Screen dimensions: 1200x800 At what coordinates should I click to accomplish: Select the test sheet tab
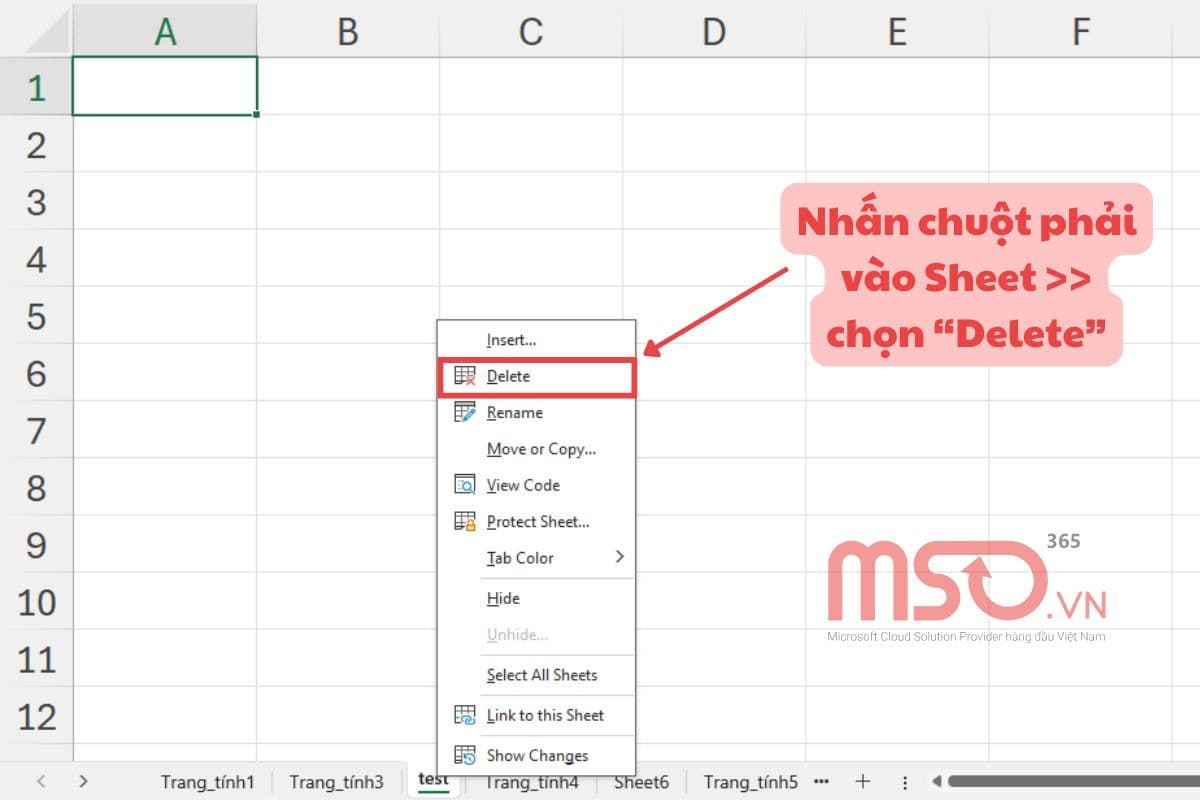pos(433,780)
